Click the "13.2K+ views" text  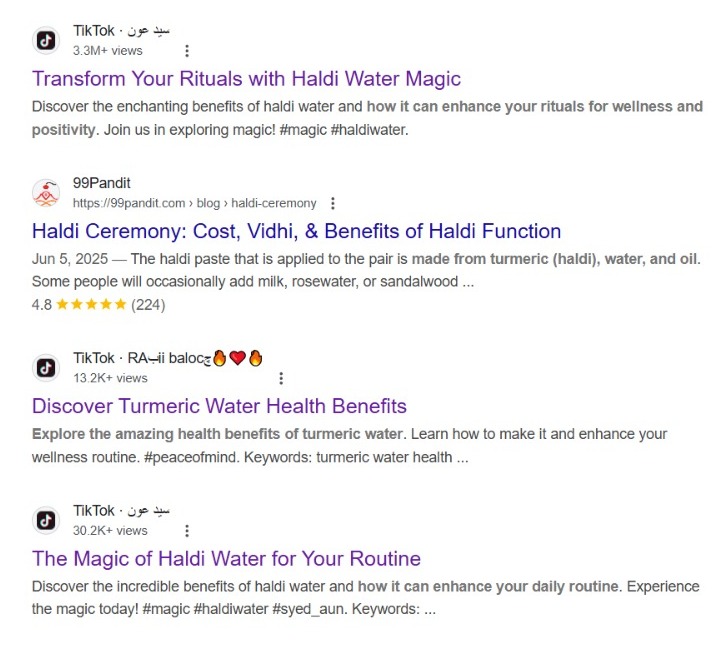pyautogui.click(x=110, y=378)
